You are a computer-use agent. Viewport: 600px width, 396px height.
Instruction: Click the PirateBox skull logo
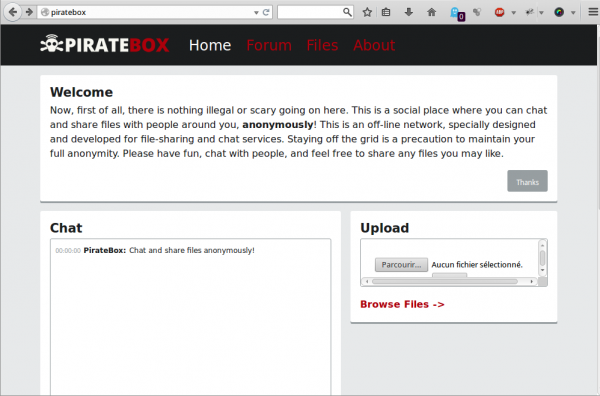point(52,44)
